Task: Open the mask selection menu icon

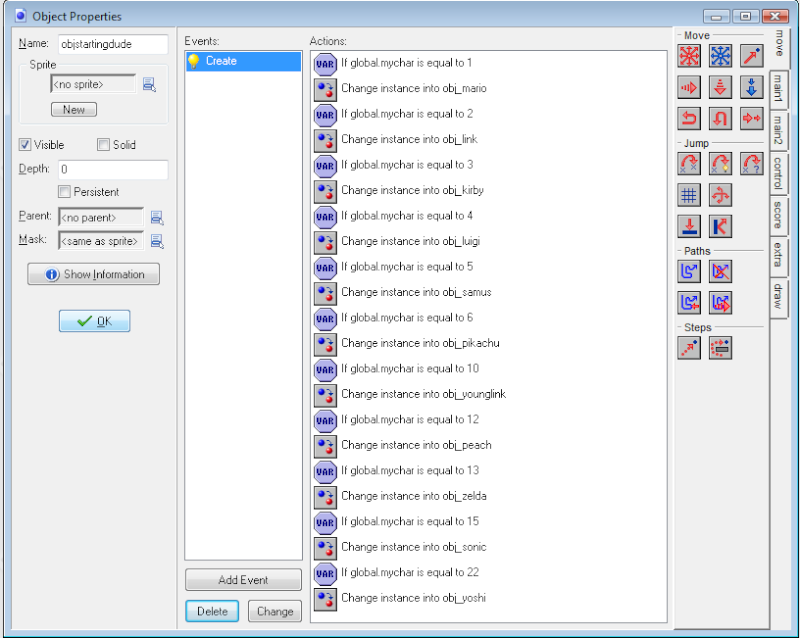Action: [x=157, y=241]
